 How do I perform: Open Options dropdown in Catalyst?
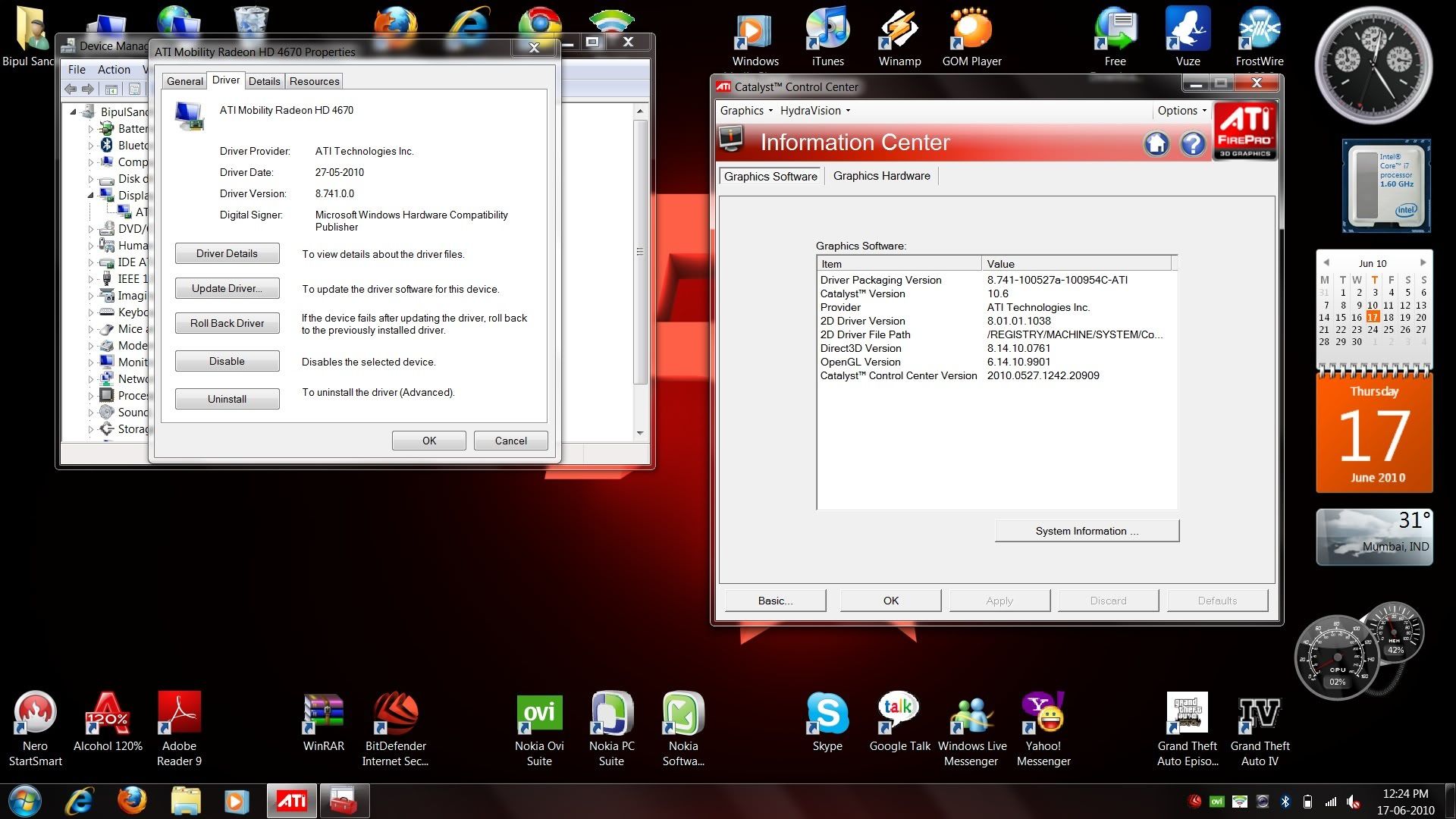coord(1181,110)
